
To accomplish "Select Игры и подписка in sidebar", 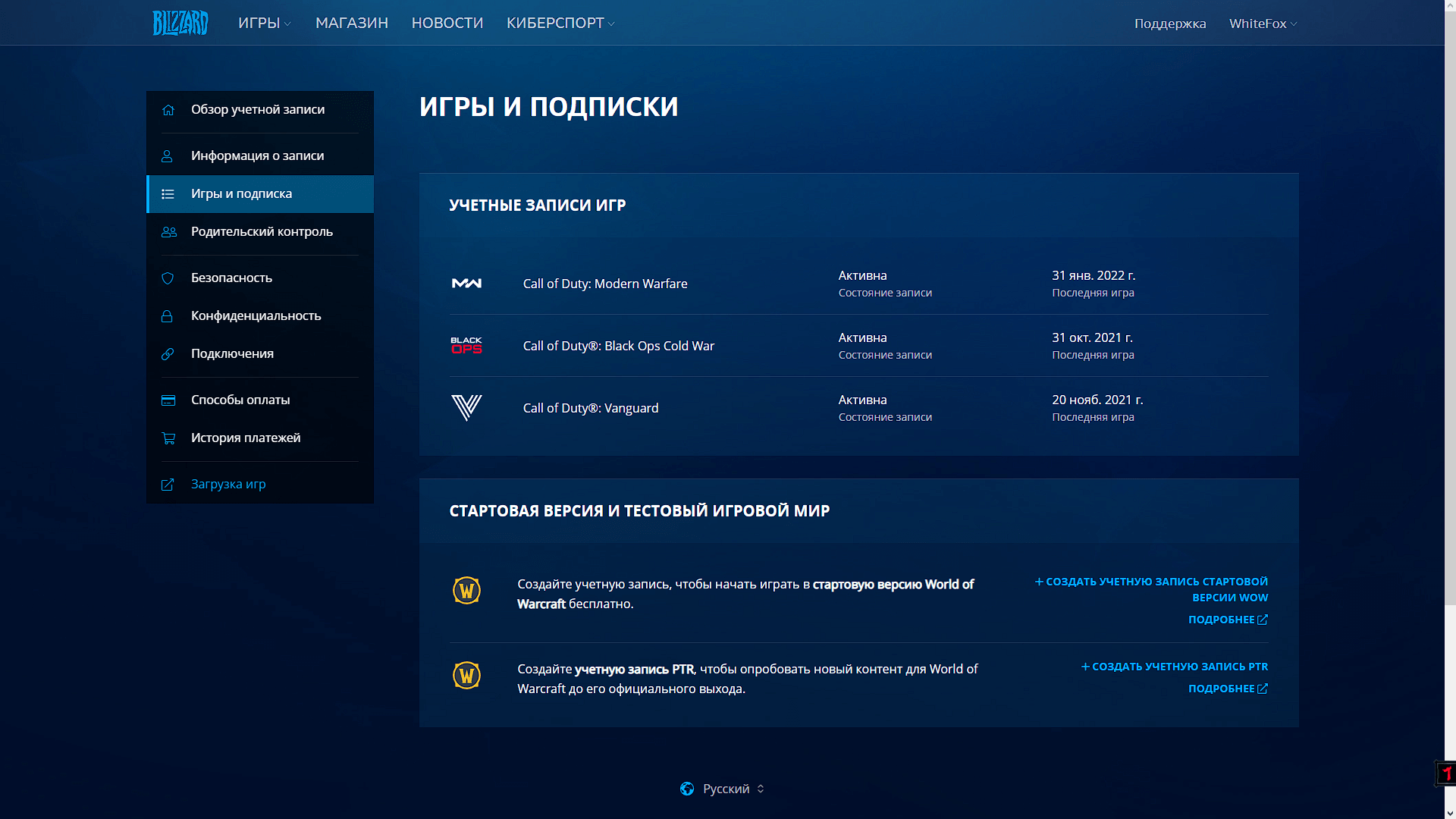I will [x=260, y=194].
